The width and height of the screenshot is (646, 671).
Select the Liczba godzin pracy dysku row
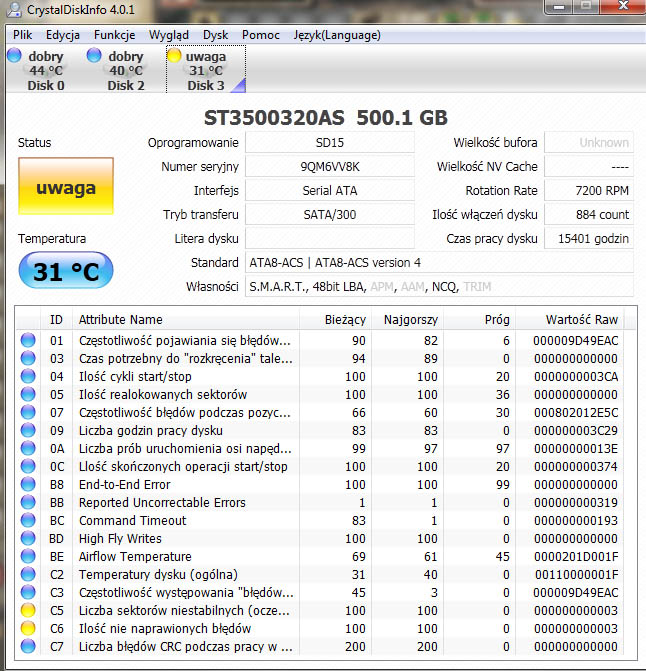320,430
